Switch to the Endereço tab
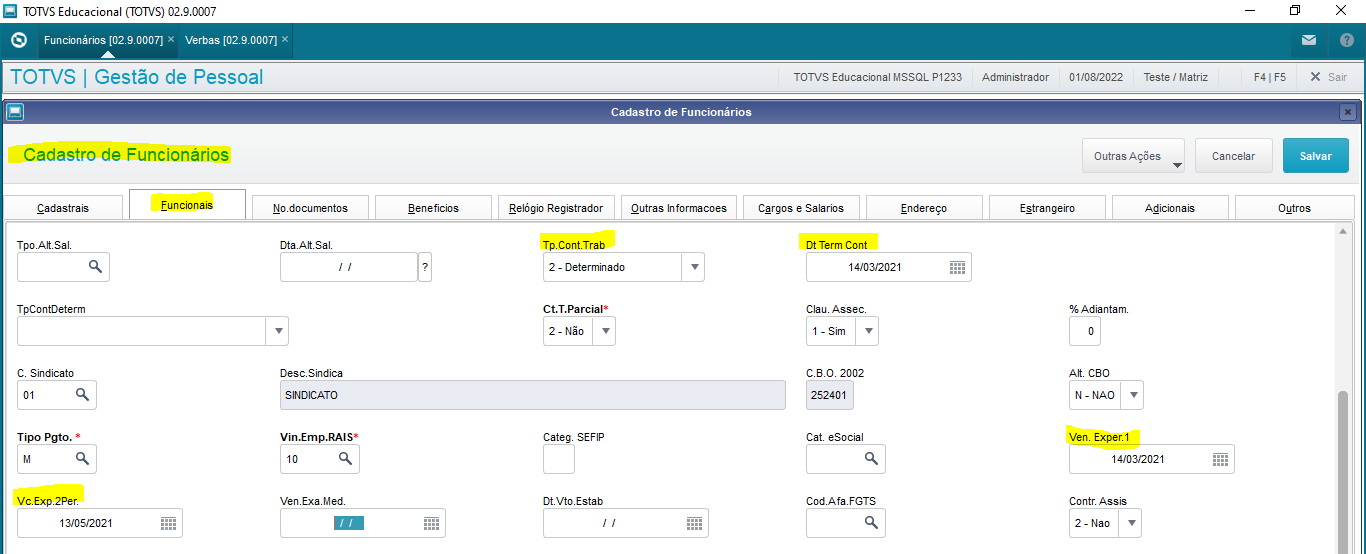This screenshot has height=554, width=1366. tap(924, 208)
